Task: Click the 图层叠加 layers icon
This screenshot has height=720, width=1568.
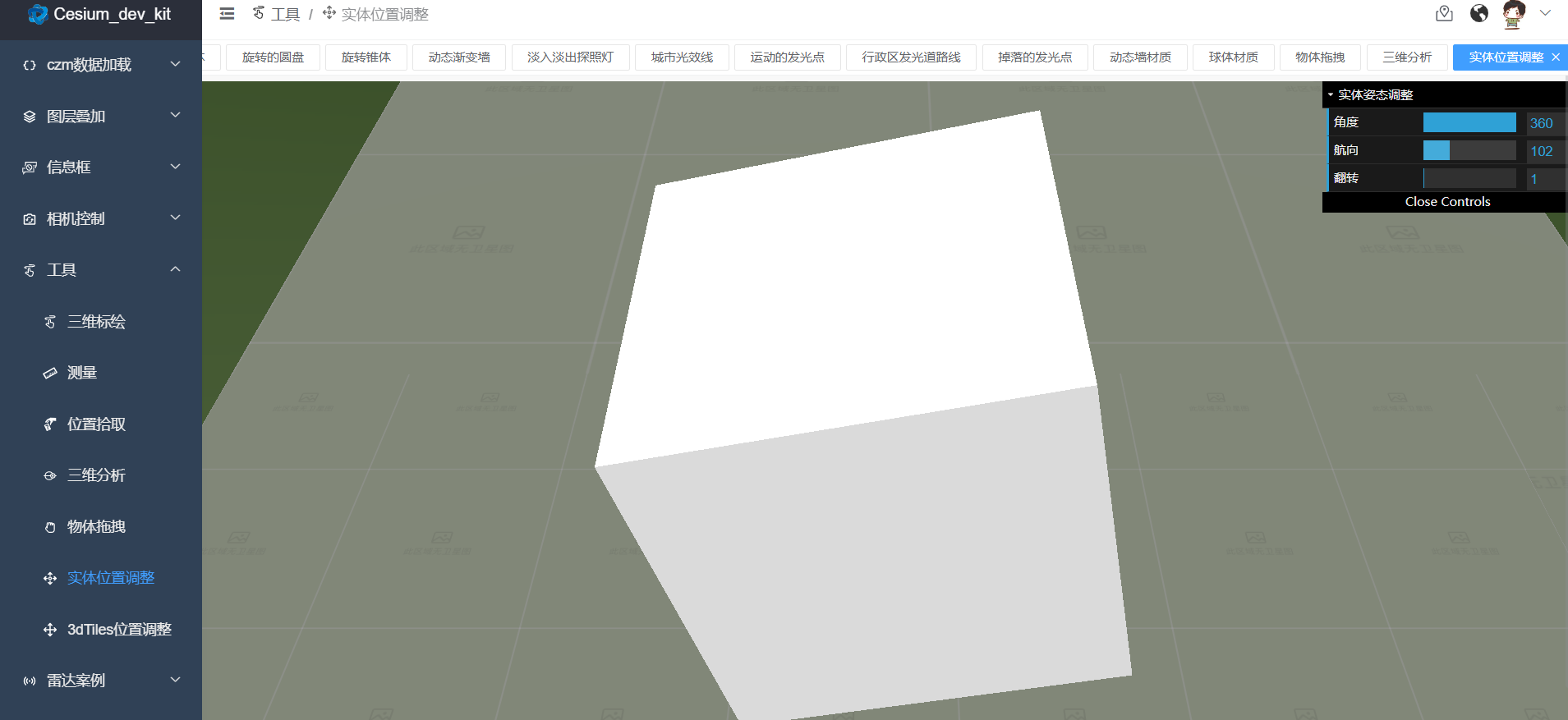Action: click(30, 117)
